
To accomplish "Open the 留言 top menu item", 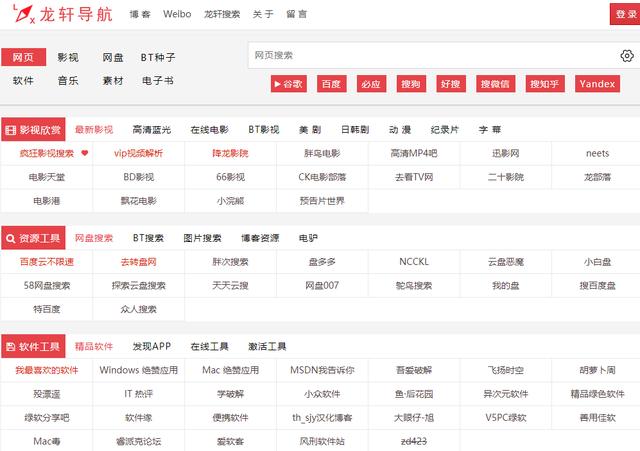I will pyautogui.click(x=296, y=14).
